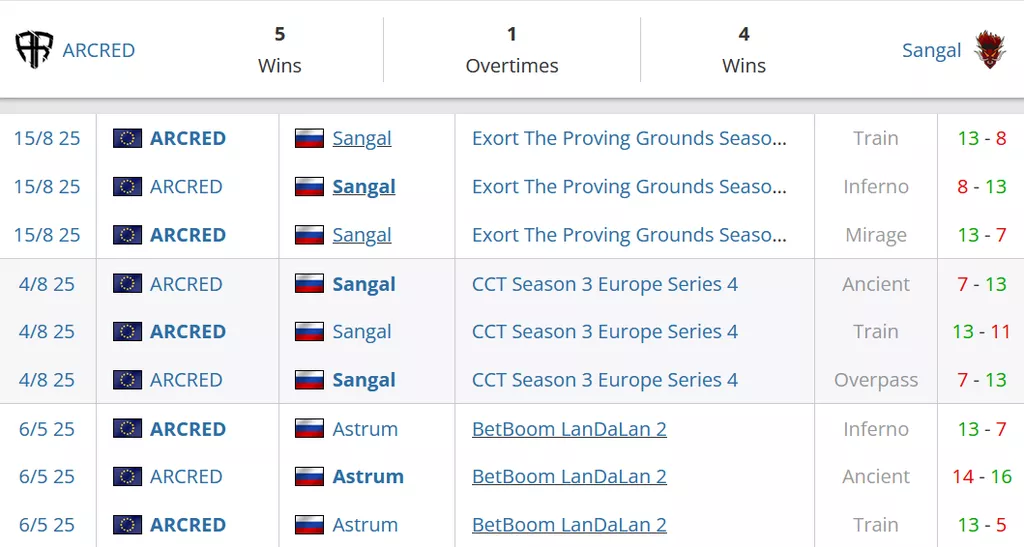Click Russian flag beside bold Astrum
Screen dimensions: 1024x547
[x=309, y=477]
